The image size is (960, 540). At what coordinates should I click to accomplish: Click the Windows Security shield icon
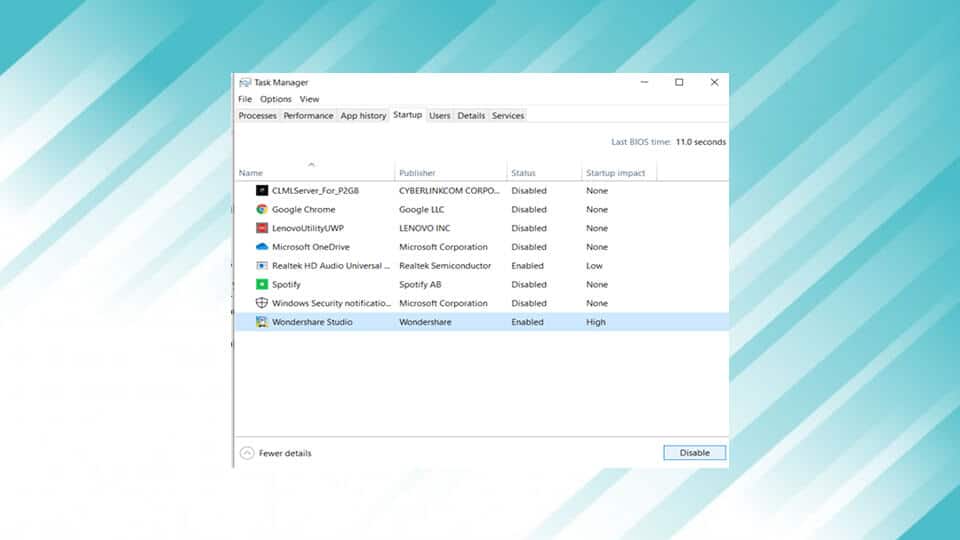point(262,303)
